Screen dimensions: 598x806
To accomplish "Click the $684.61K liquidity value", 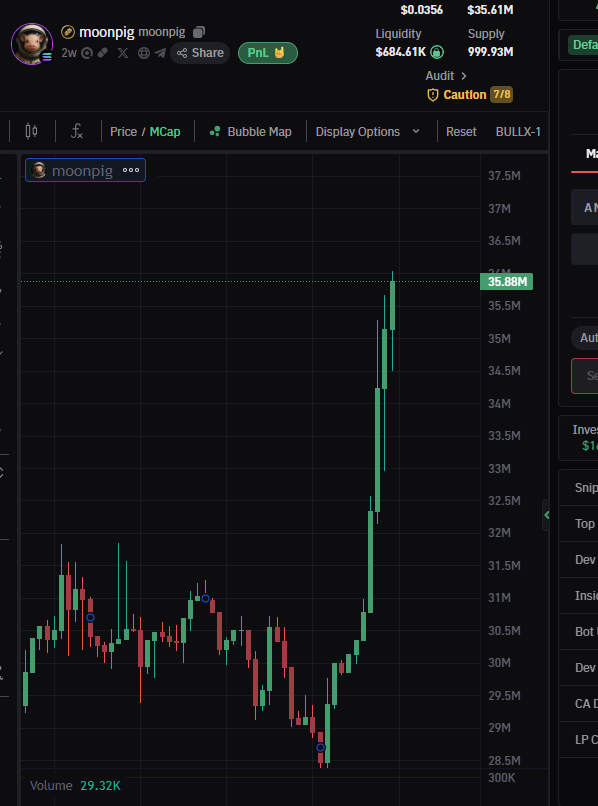I will coord(401,52).
